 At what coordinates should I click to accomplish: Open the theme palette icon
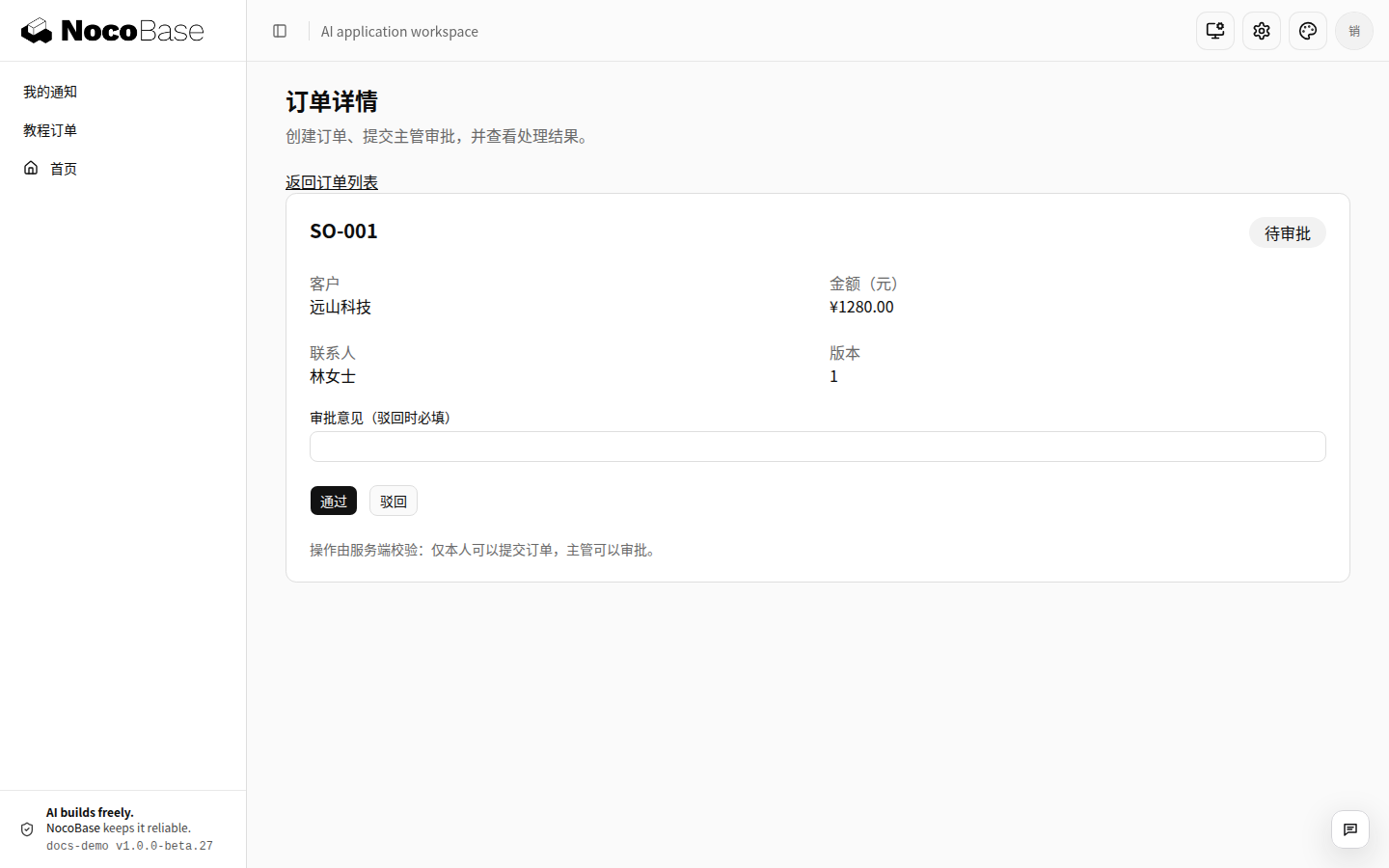click(x=1308, y=31)
